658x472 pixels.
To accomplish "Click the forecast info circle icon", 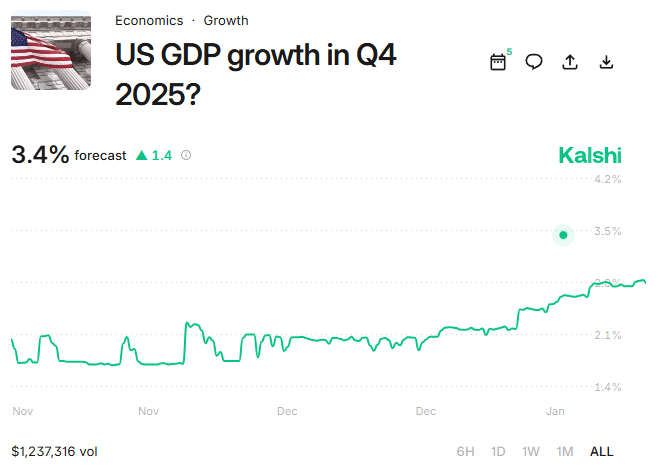I will [x=186, y=155].
